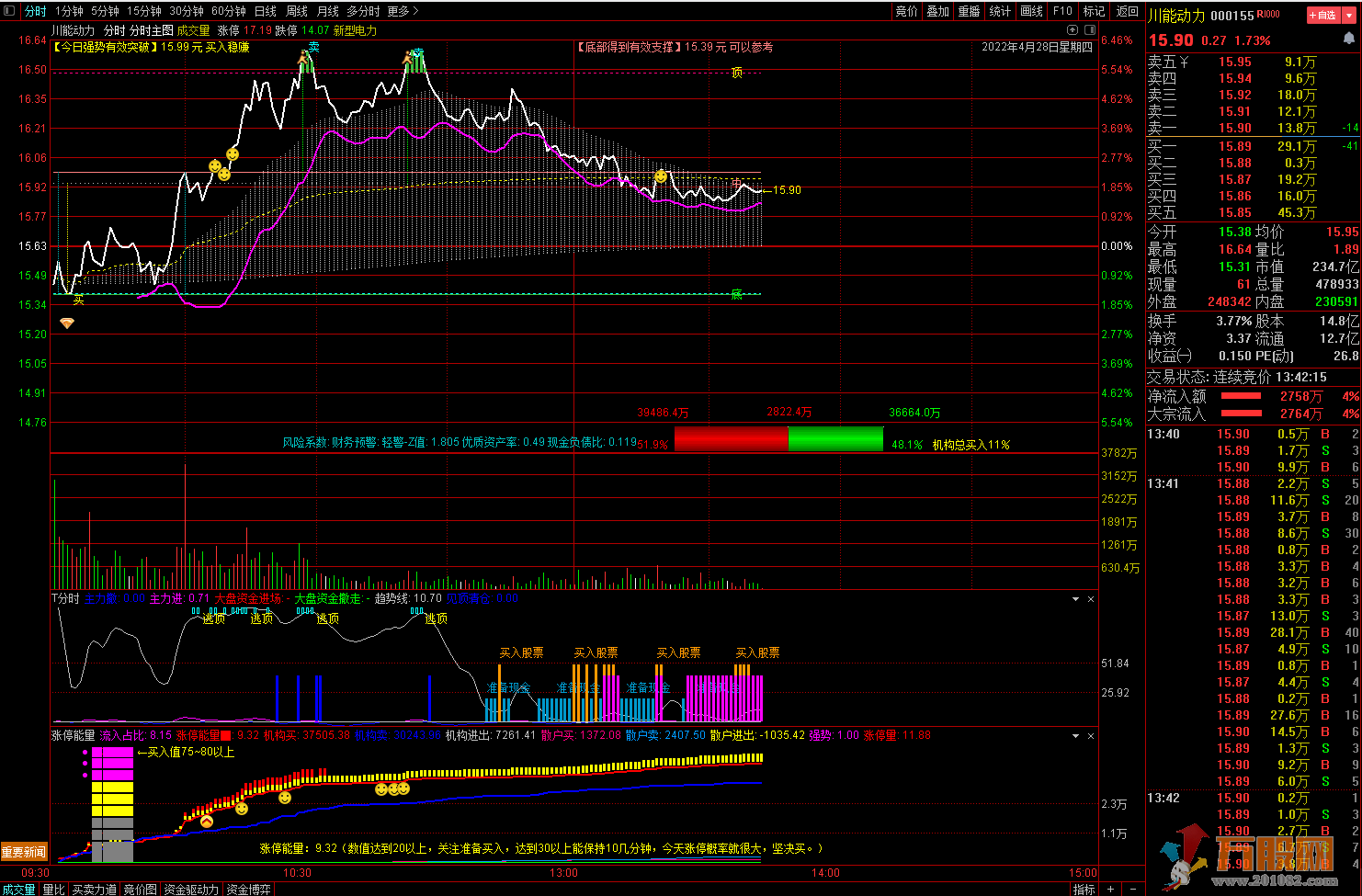The image size is (1362, 896).
Task: Click the 叠加 overlay button
Action: point(937,11)
